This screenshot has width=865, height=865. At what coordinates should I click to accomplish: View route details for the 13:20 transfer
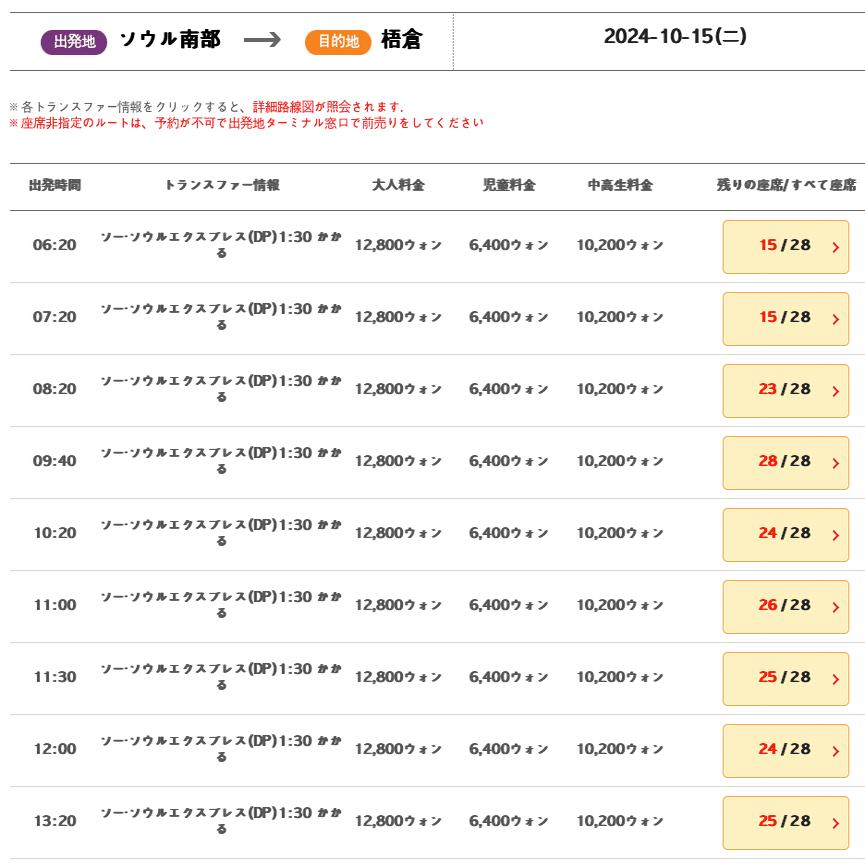[x=221, y=821]
